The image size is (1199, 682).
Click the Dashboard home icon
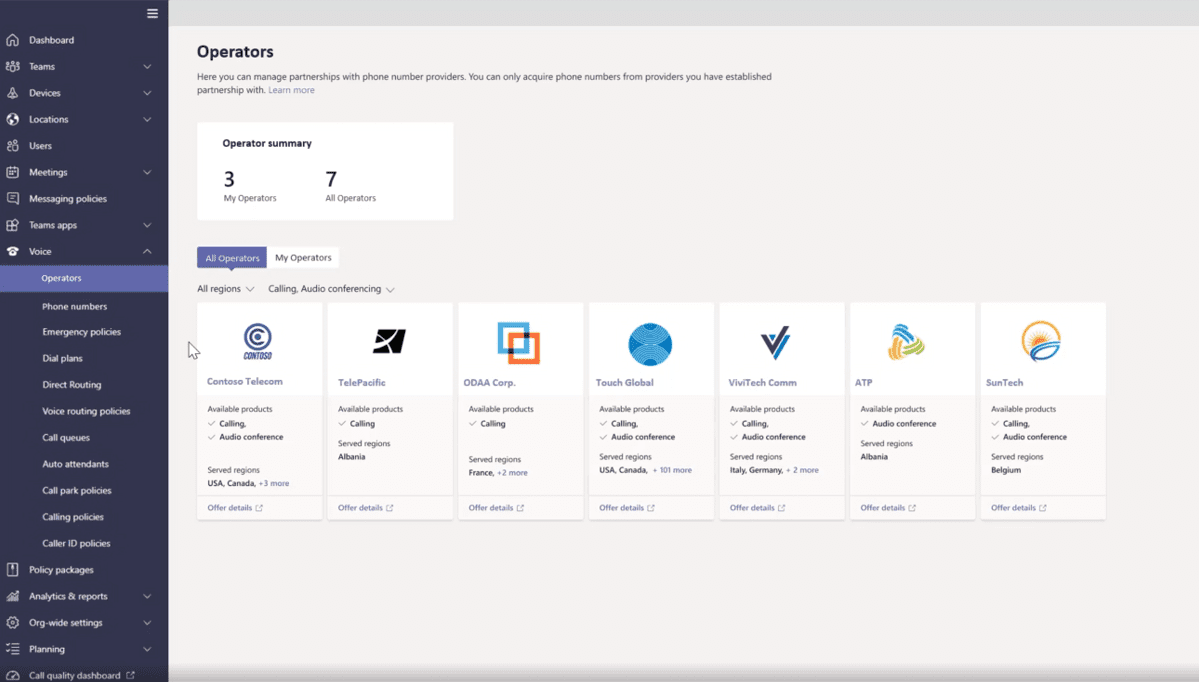tap(12, 40)
